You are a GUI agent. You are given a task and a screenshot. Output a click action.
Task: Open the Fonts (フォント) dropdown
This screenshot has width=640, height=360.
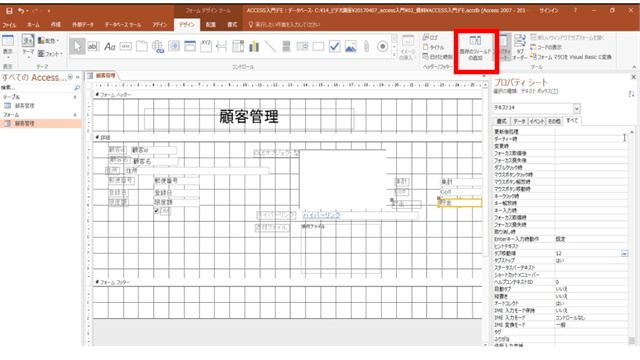click(50, 53)
